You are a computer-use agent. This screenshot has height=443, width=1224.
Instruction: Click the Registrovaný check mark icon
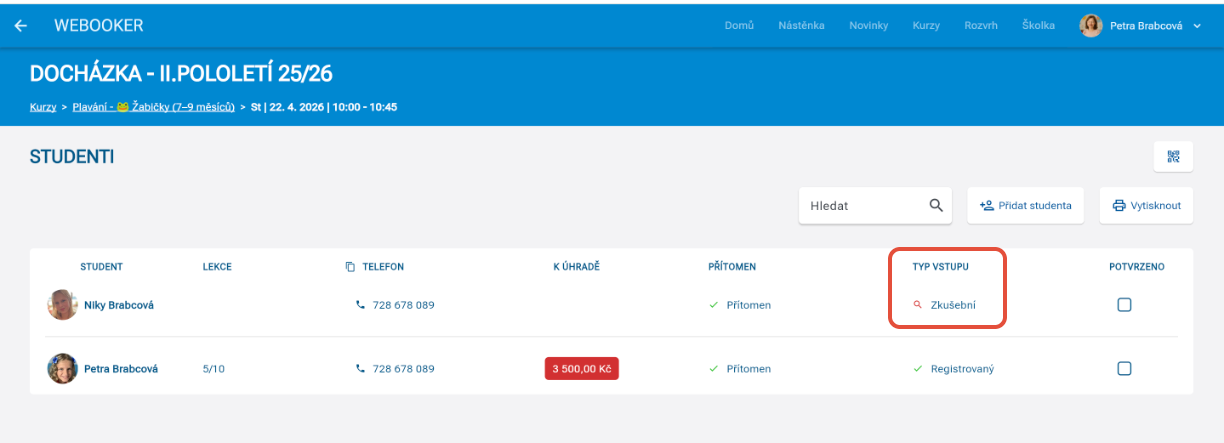point(918,369)
